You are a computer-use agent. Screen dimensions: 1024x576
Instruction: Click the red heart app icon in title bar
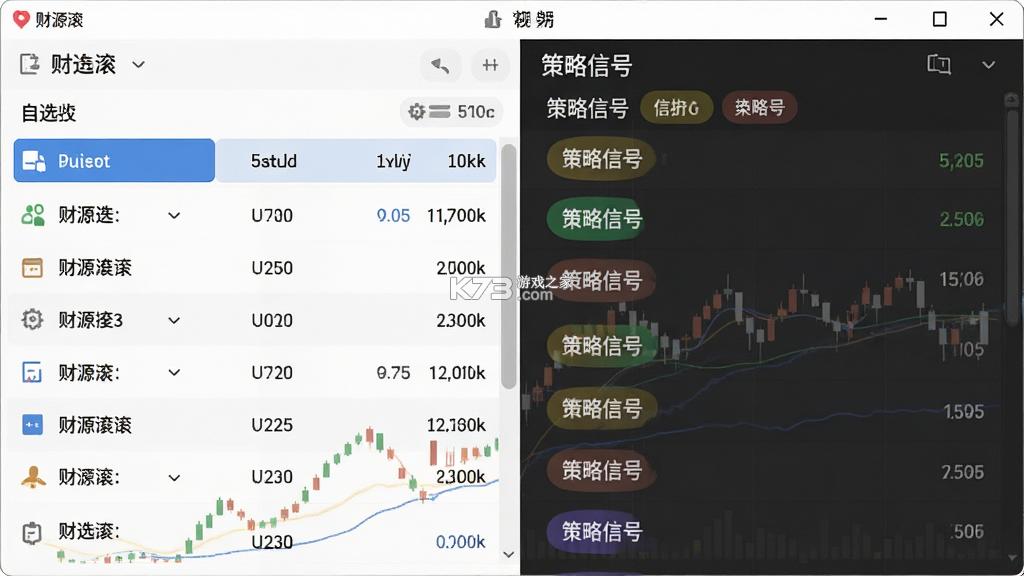point(21,20)
